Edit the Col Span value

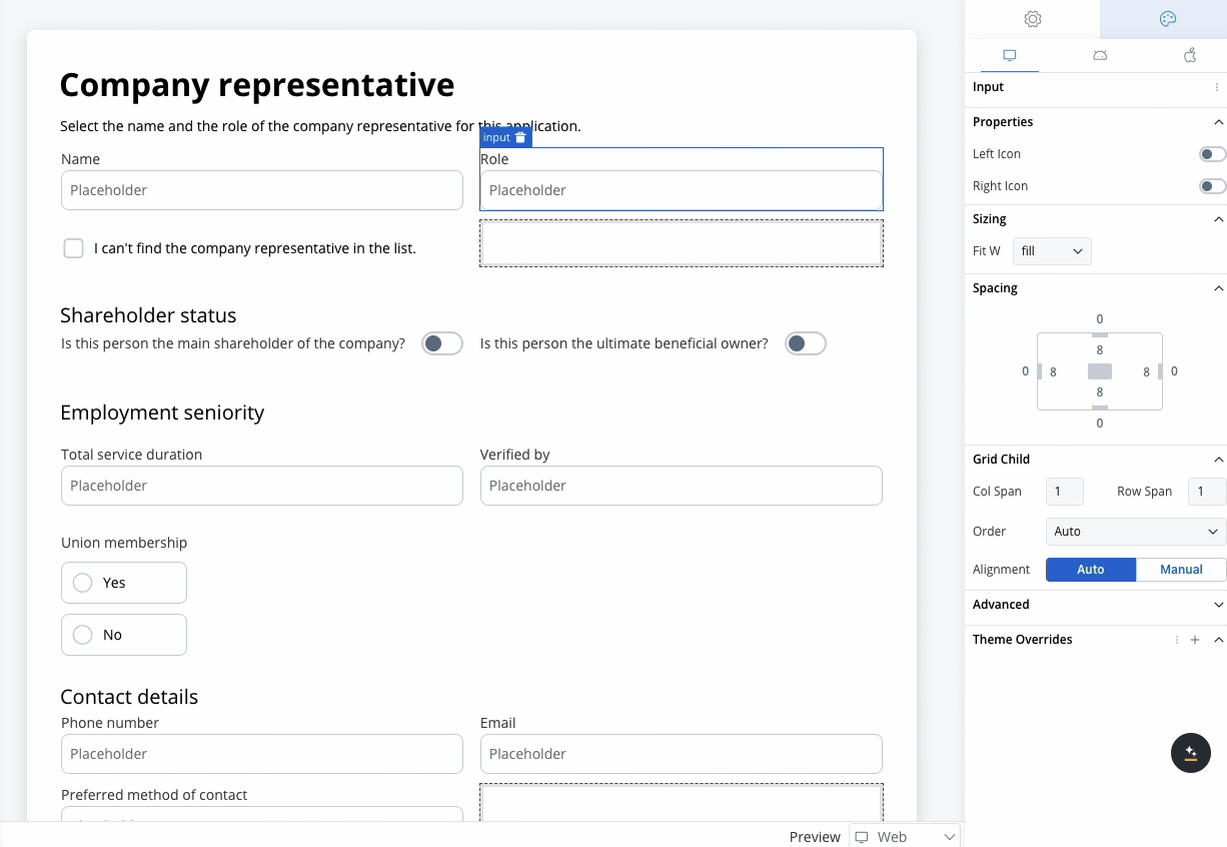[1065, 491]
